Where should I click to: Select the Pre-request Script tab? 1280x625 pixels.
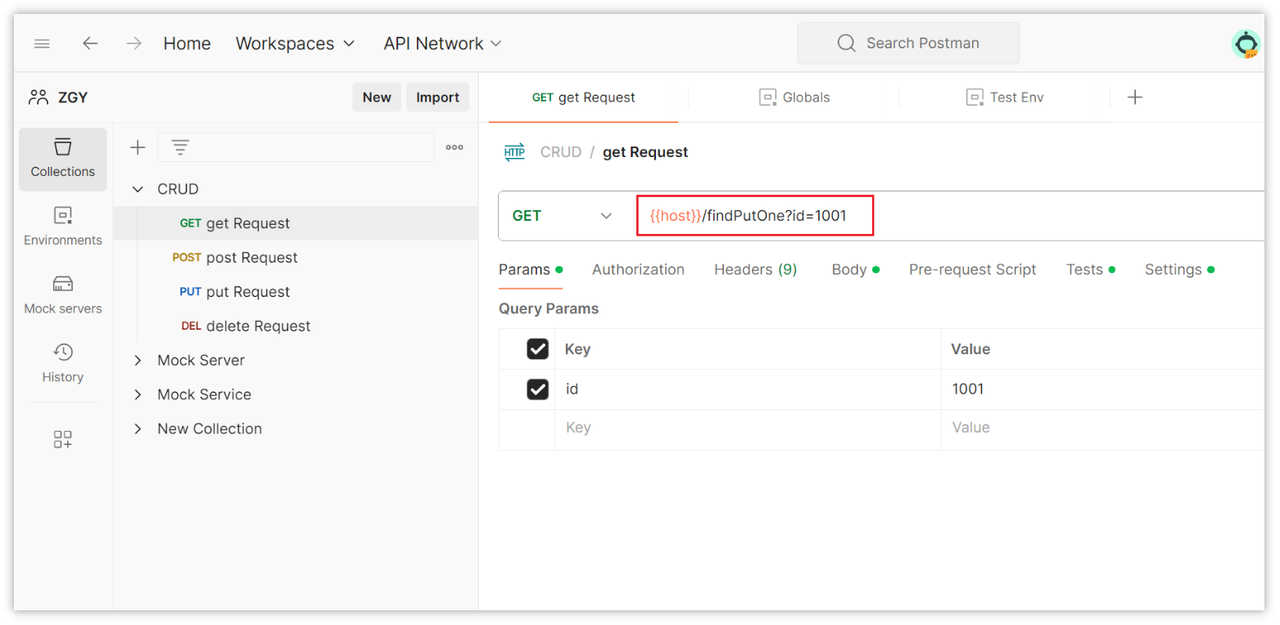point(972,270)
